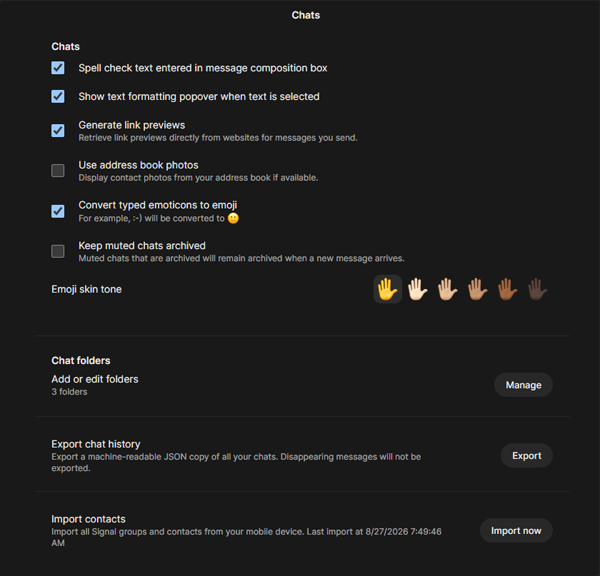This screenshot has width=600, height=576.
Task: Enable Use address book photos
Action: tap(58, 170)
